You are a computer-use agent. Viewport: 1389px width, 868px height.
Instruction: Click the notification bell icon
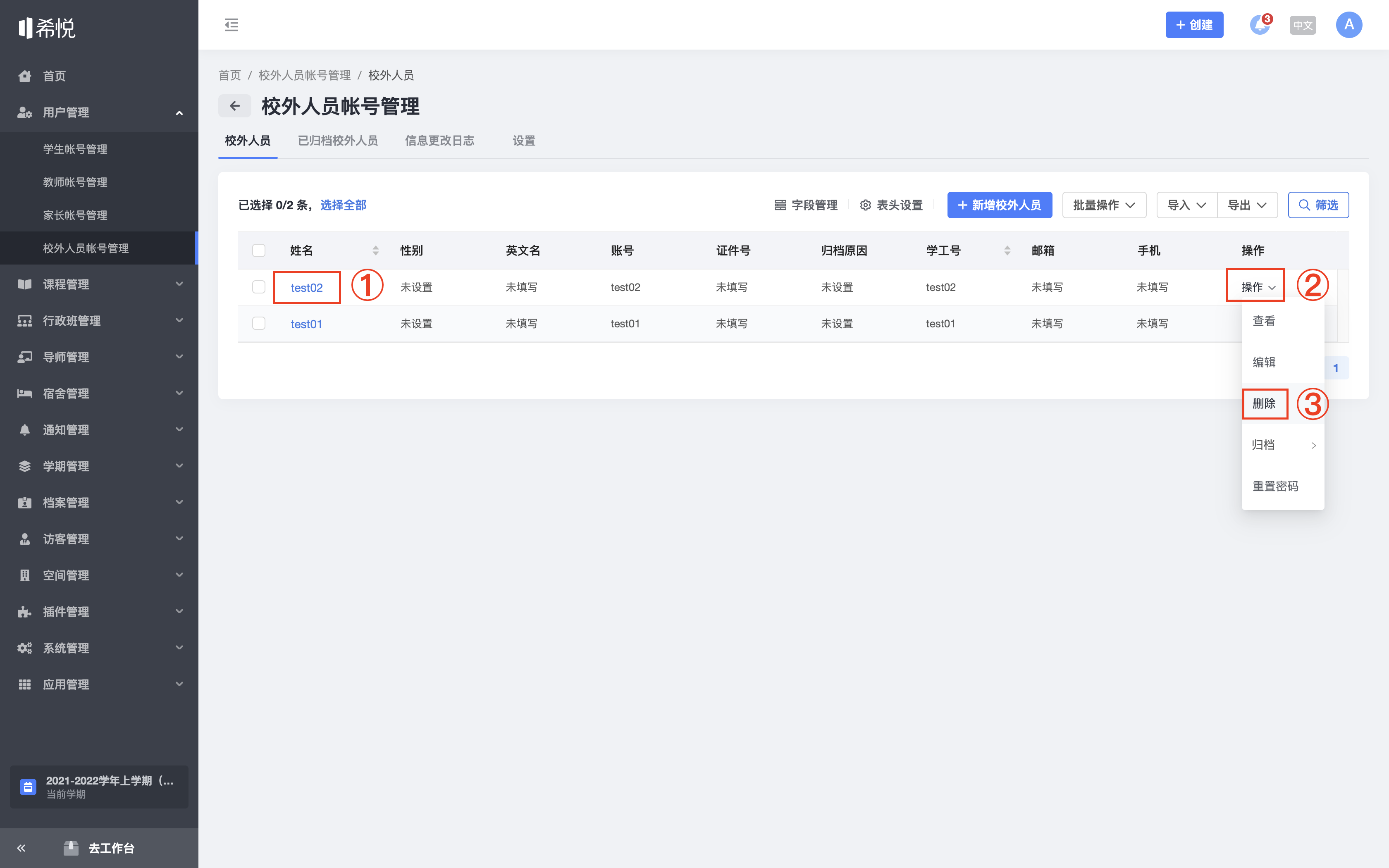(x=1260, y=25)
